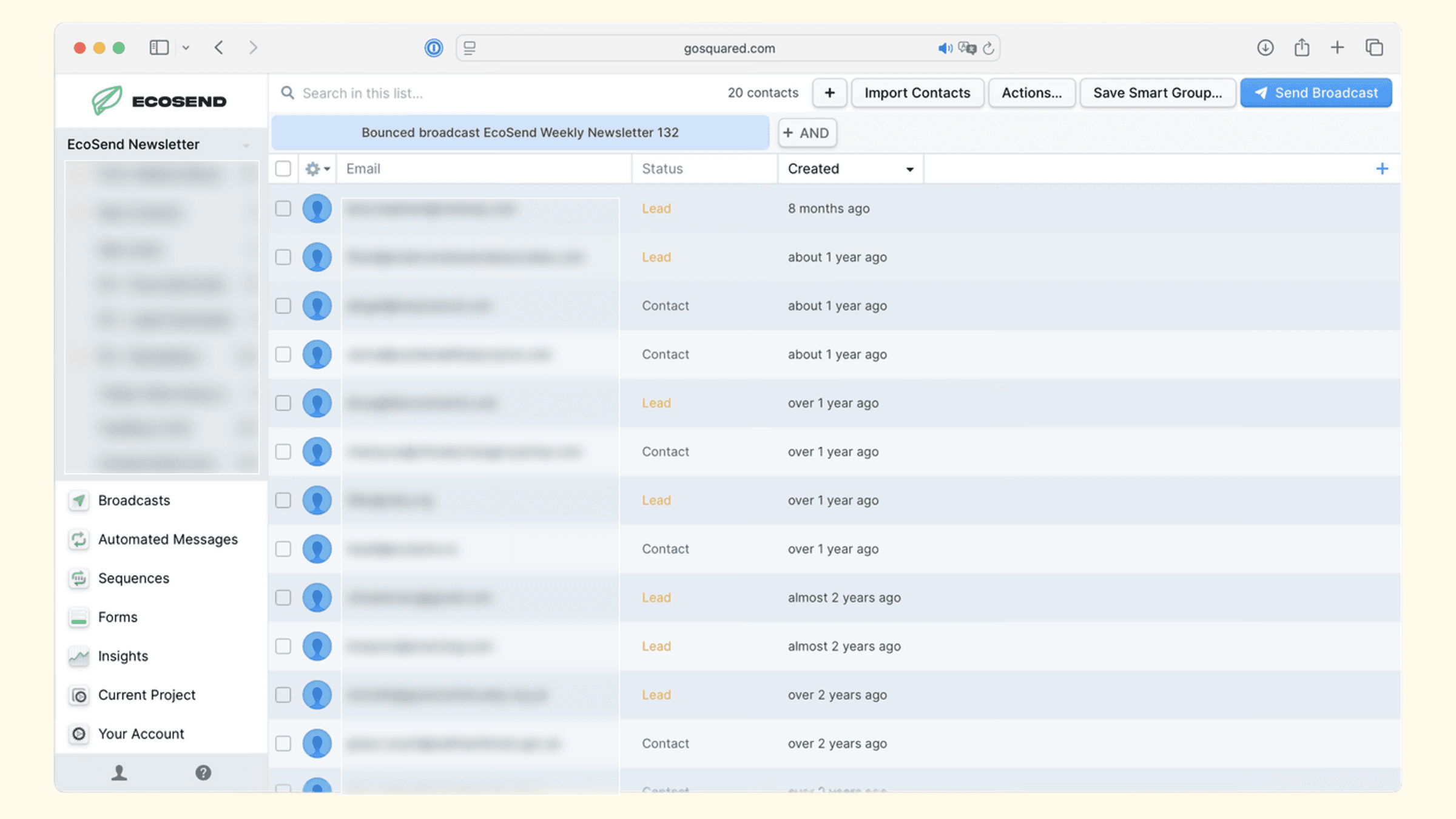
Task: Open the Created column sort dropdown
Action: 909,169
